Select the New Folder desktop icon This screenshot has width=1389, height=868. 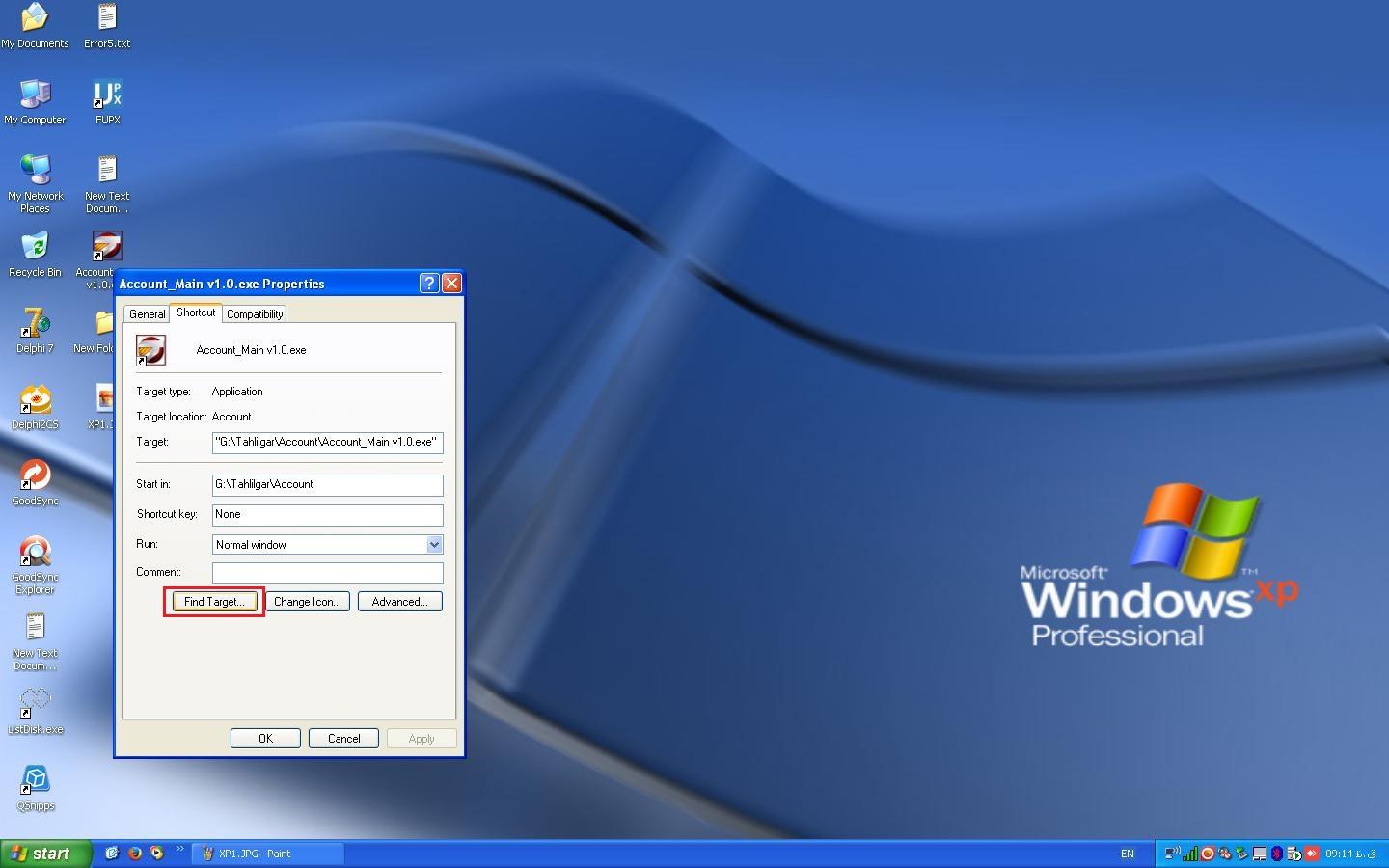(x=102, y=322)
